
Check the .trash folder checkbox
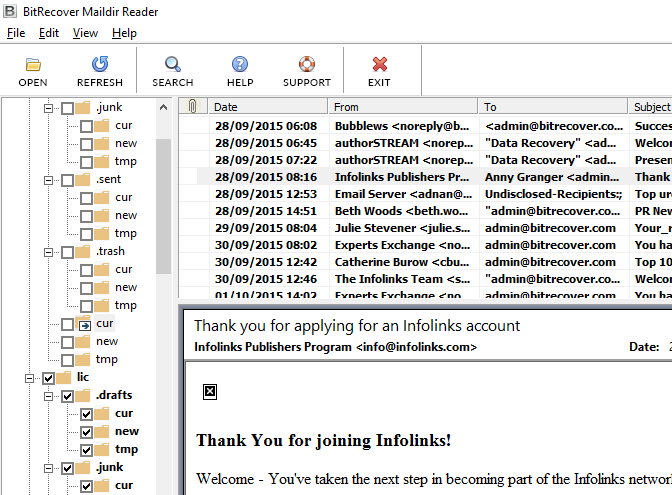pyautogui.click(x=67, y=252)
